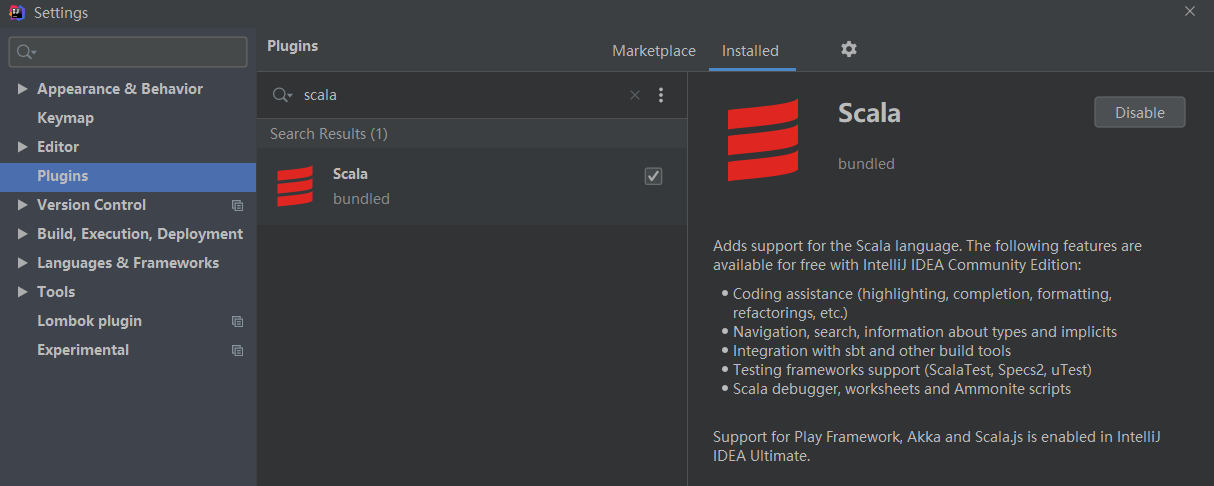Disable the Scala plugin
The image size is (1214, 486).
(x=1139, y=113)
